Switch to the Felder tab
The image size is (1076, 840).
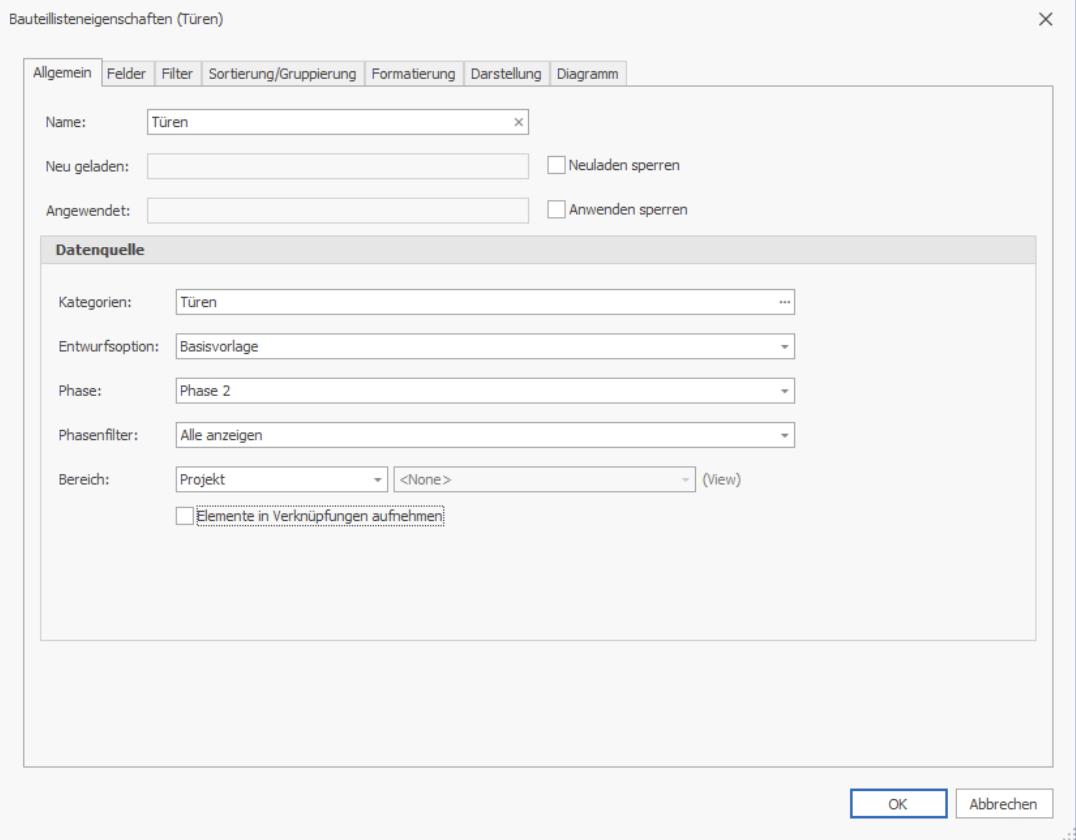tap(126, 73)
